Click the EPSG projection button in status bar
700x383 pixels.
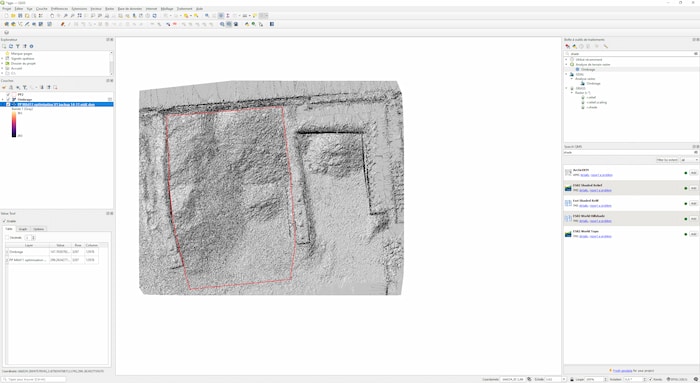(x=677, y=379)
